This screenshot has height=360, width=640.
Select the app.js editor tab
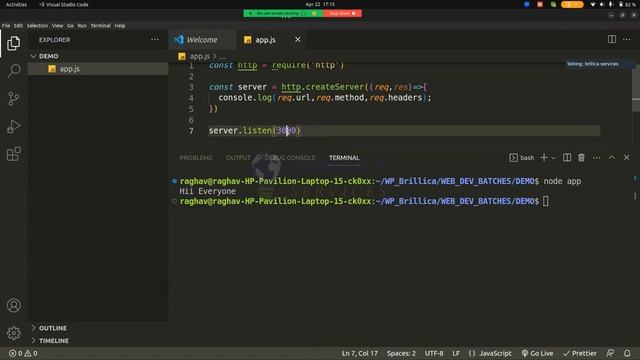coord(265,40)
